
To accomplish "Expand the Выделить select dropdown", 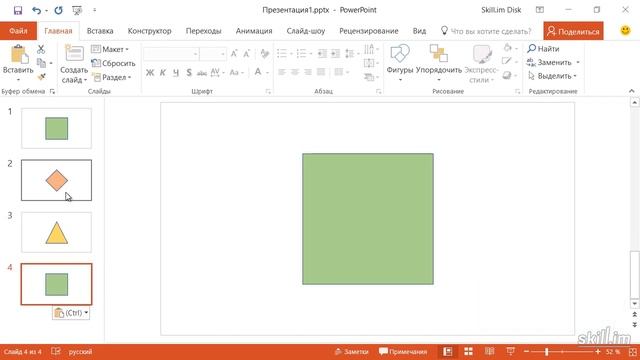I will tap(575, 76).
